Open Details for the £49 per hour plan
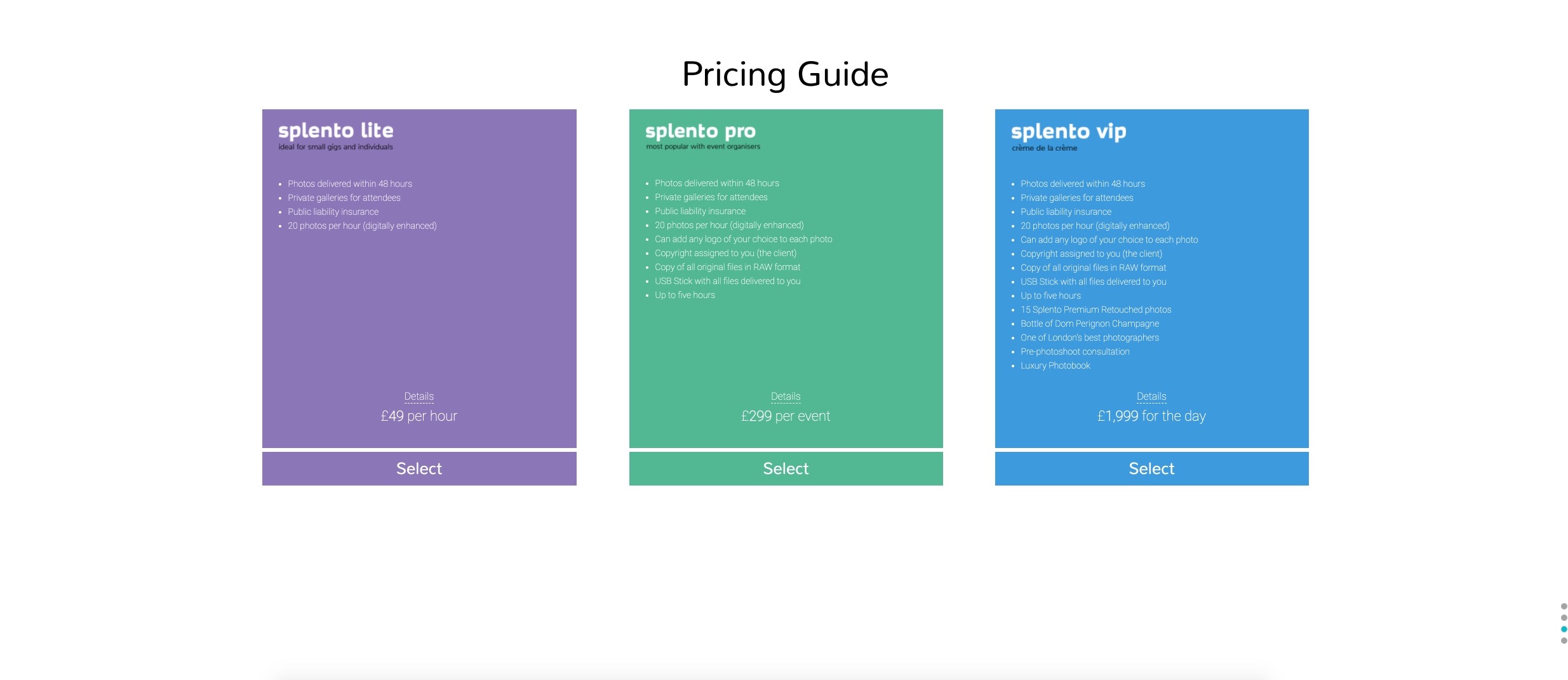1568x680 pixels. [x=419, y=397]
